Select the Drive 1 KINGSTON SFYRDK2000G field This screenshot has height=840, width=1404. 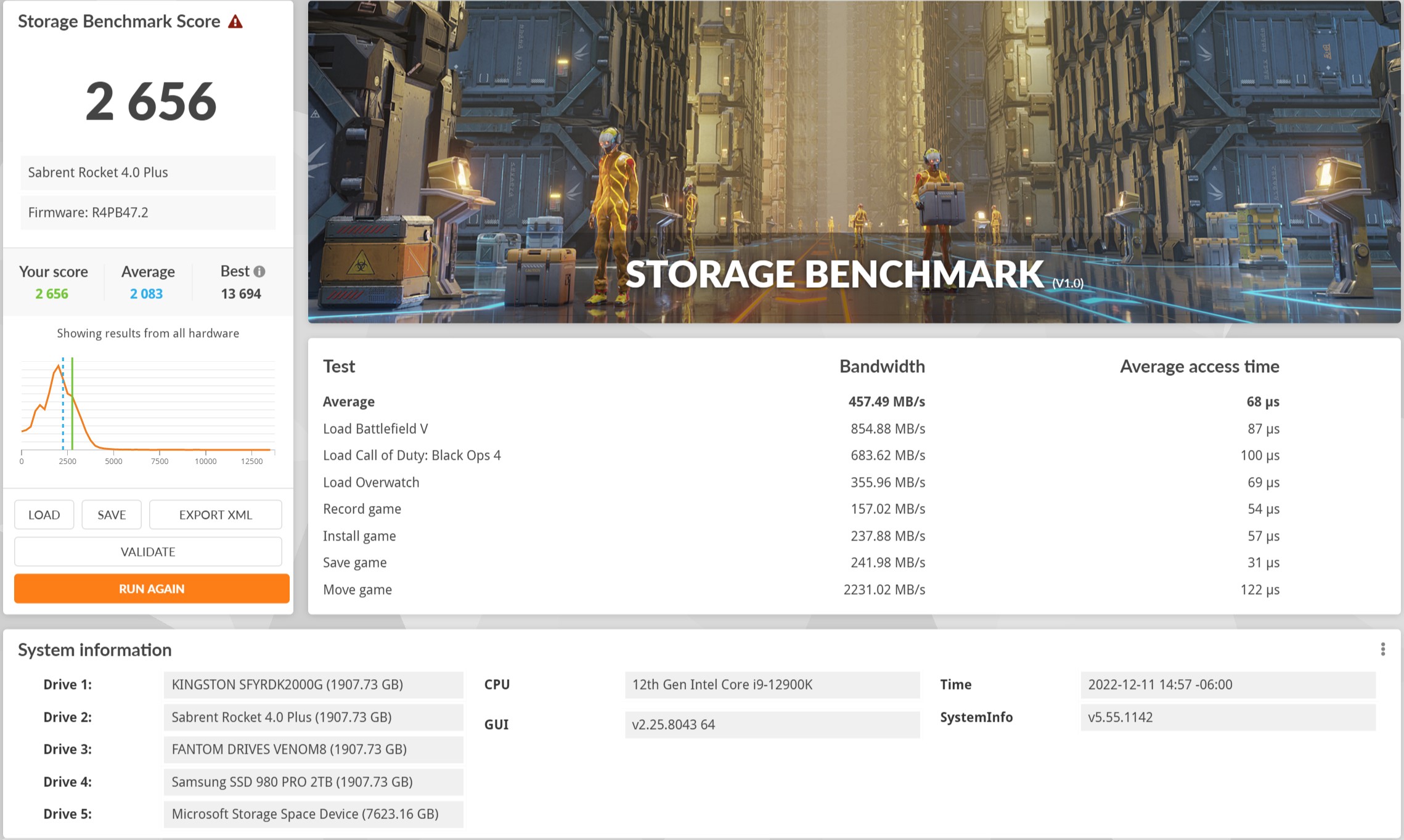(313, 685)
